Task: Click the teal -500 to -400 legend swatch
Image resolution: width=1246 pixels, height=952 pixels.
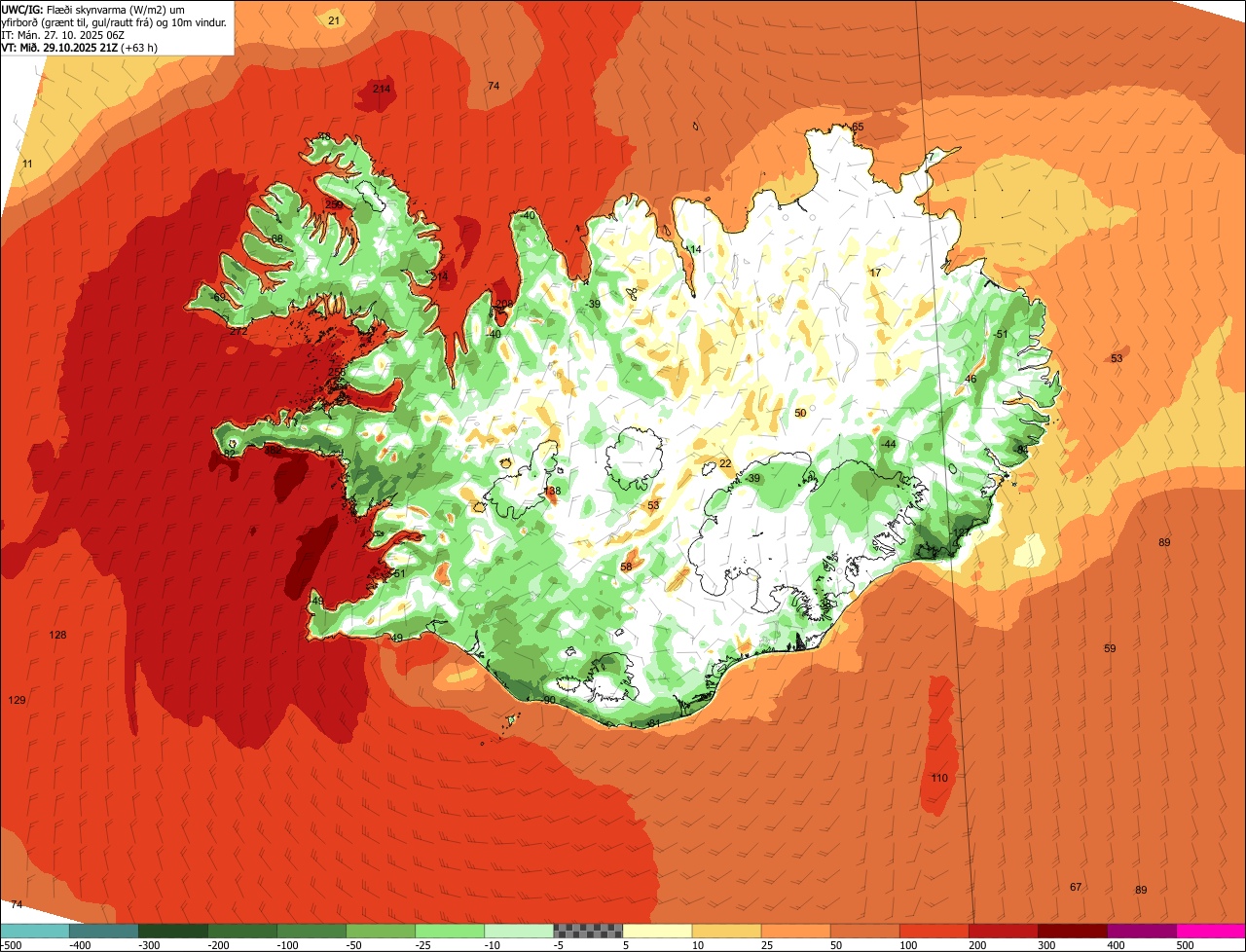Action: click(x=35, y=932)
